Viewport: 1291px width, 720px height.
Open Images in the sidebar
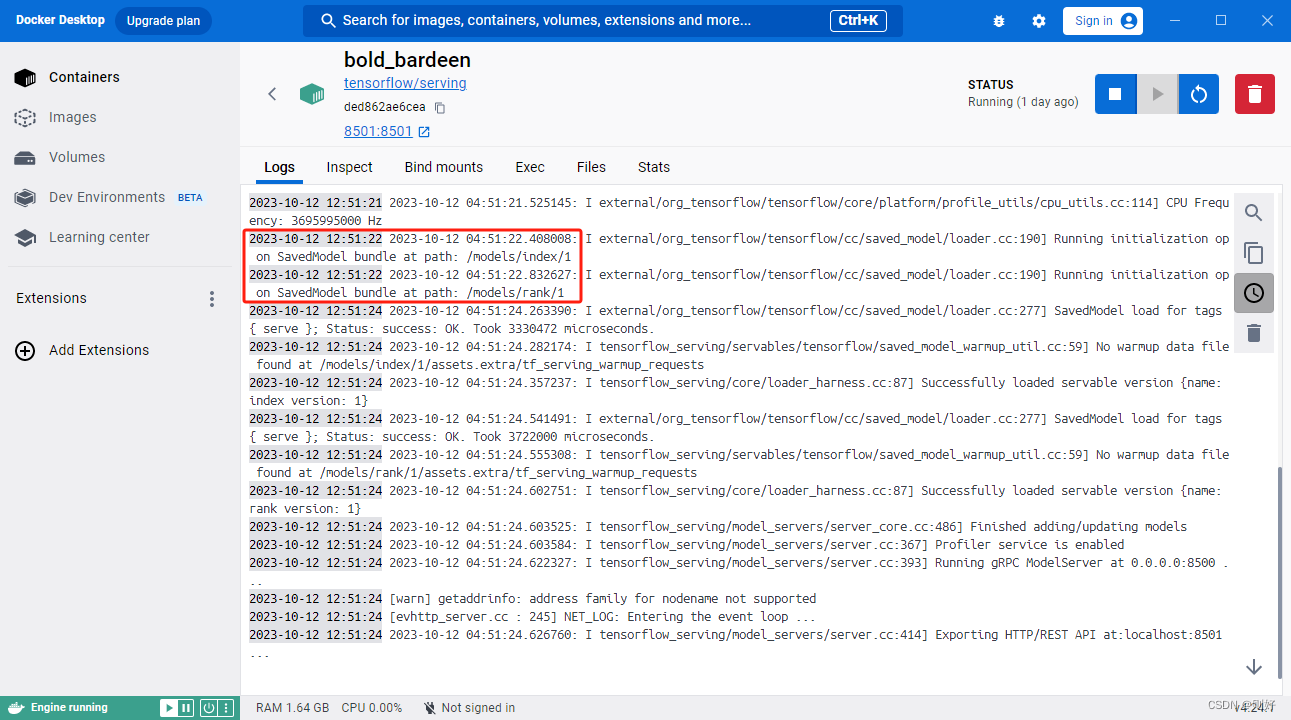(x=120, y=117)
